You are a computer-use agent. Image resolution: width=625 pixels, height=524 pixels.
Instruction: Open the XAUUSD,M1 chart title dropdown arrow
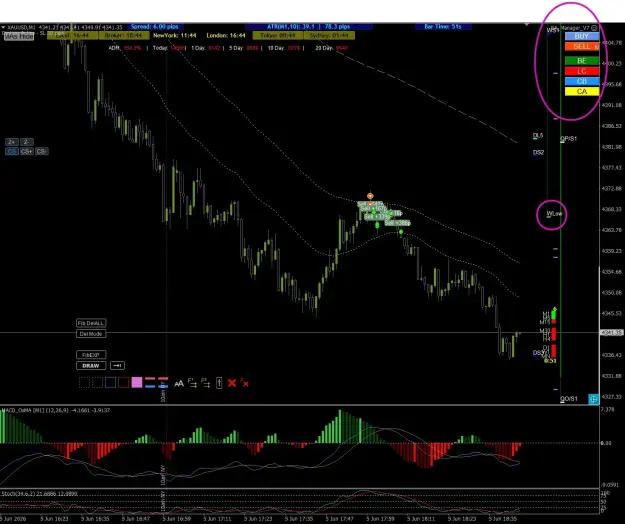click(x=3, y=27)
